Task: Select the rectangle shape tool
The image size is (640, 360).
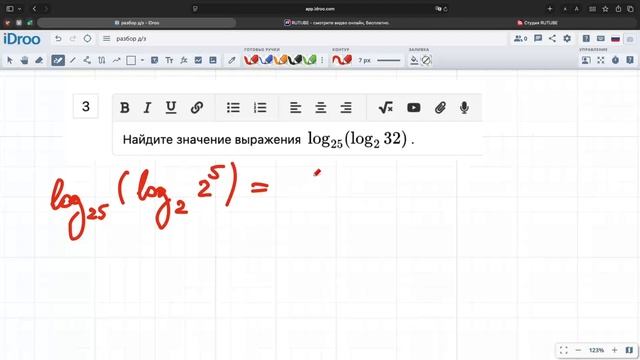Action: (x=131, y=60)
